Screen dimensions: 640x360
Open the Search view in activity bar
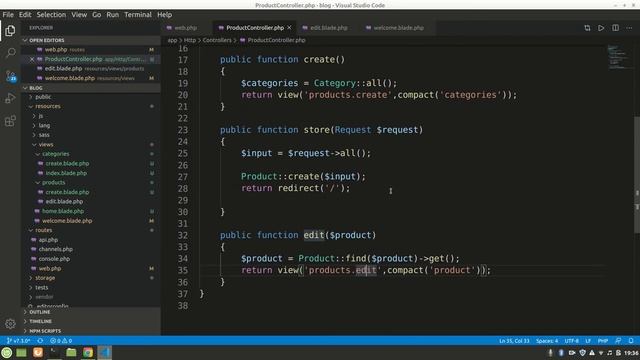tap(10, 53)
